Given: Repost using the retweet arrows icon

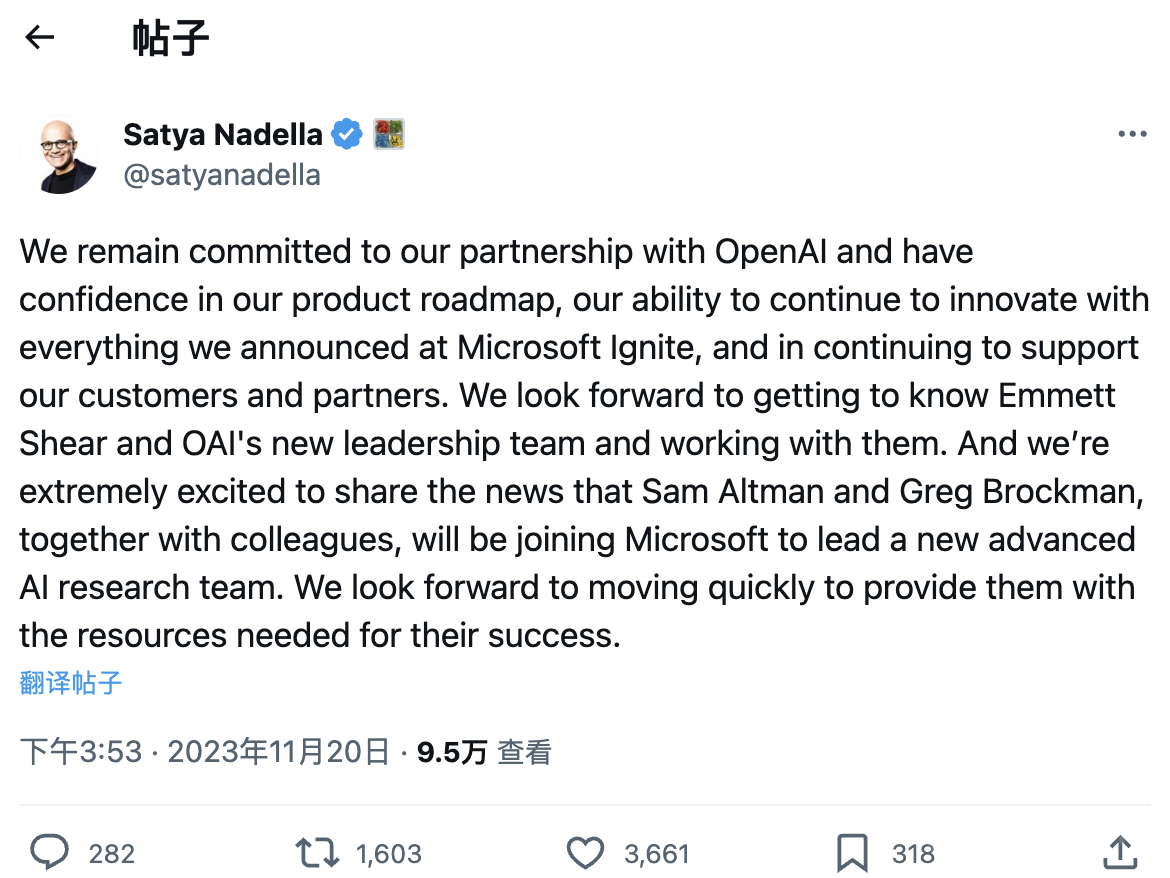Looking at the screenshot, I should pos(317,853).
